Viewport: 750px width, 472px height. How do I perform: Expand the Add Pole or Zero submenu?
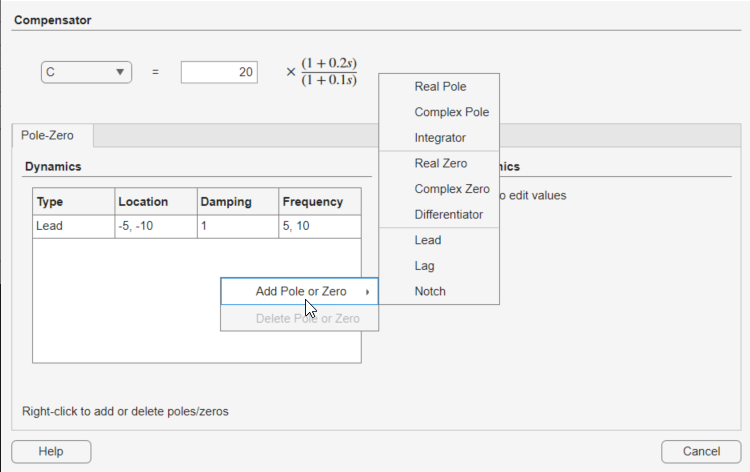(x=300, y=291)
